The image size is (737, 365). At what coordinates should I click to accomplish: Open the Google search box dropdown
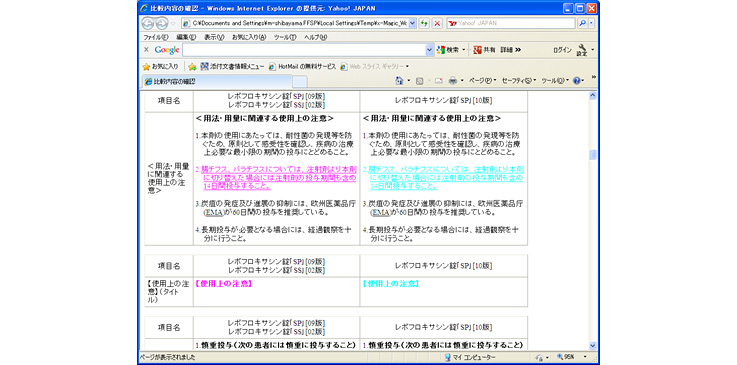430,50
